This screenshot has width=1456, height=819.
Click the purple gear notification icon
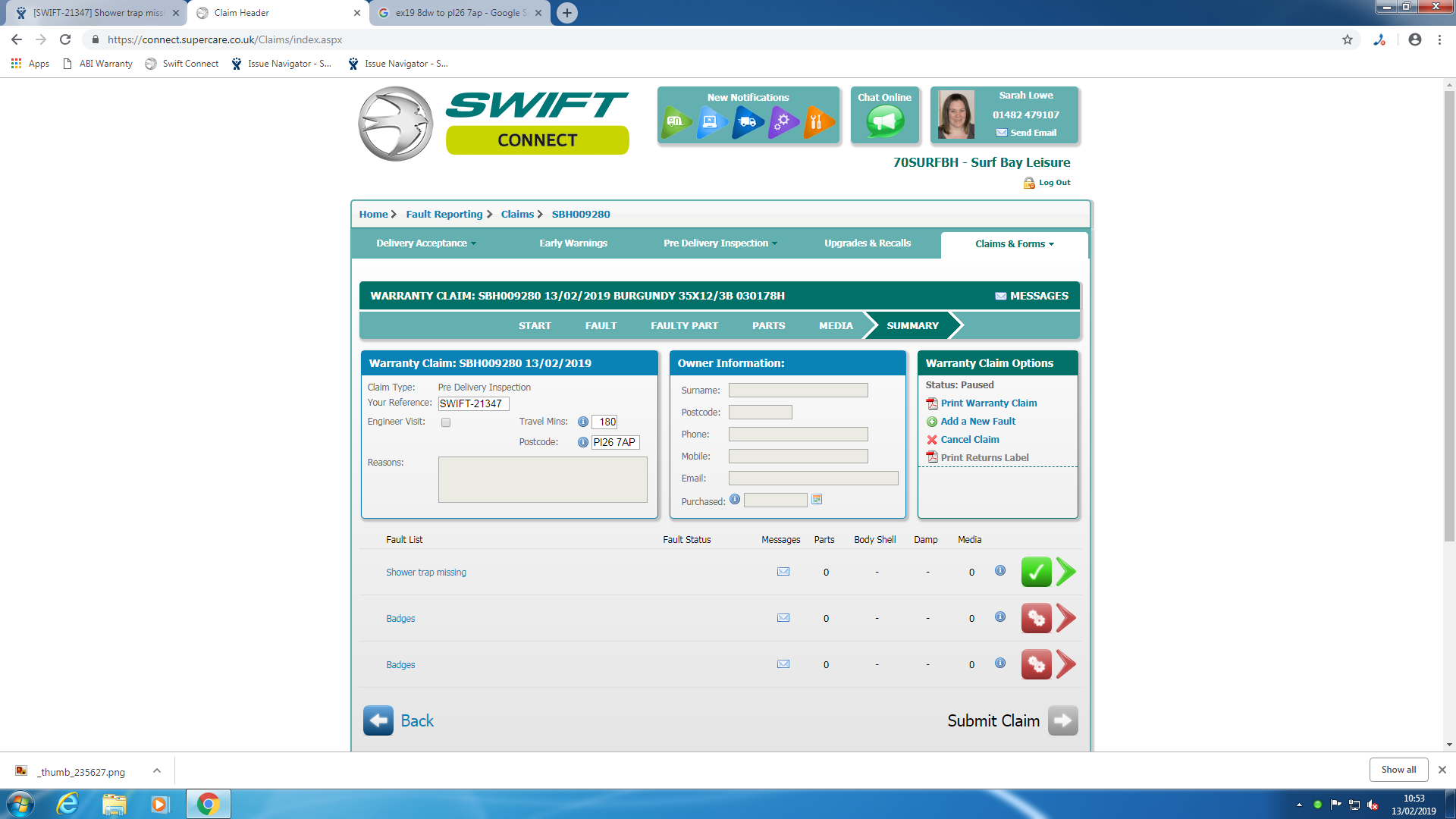(x=783, y=121)
